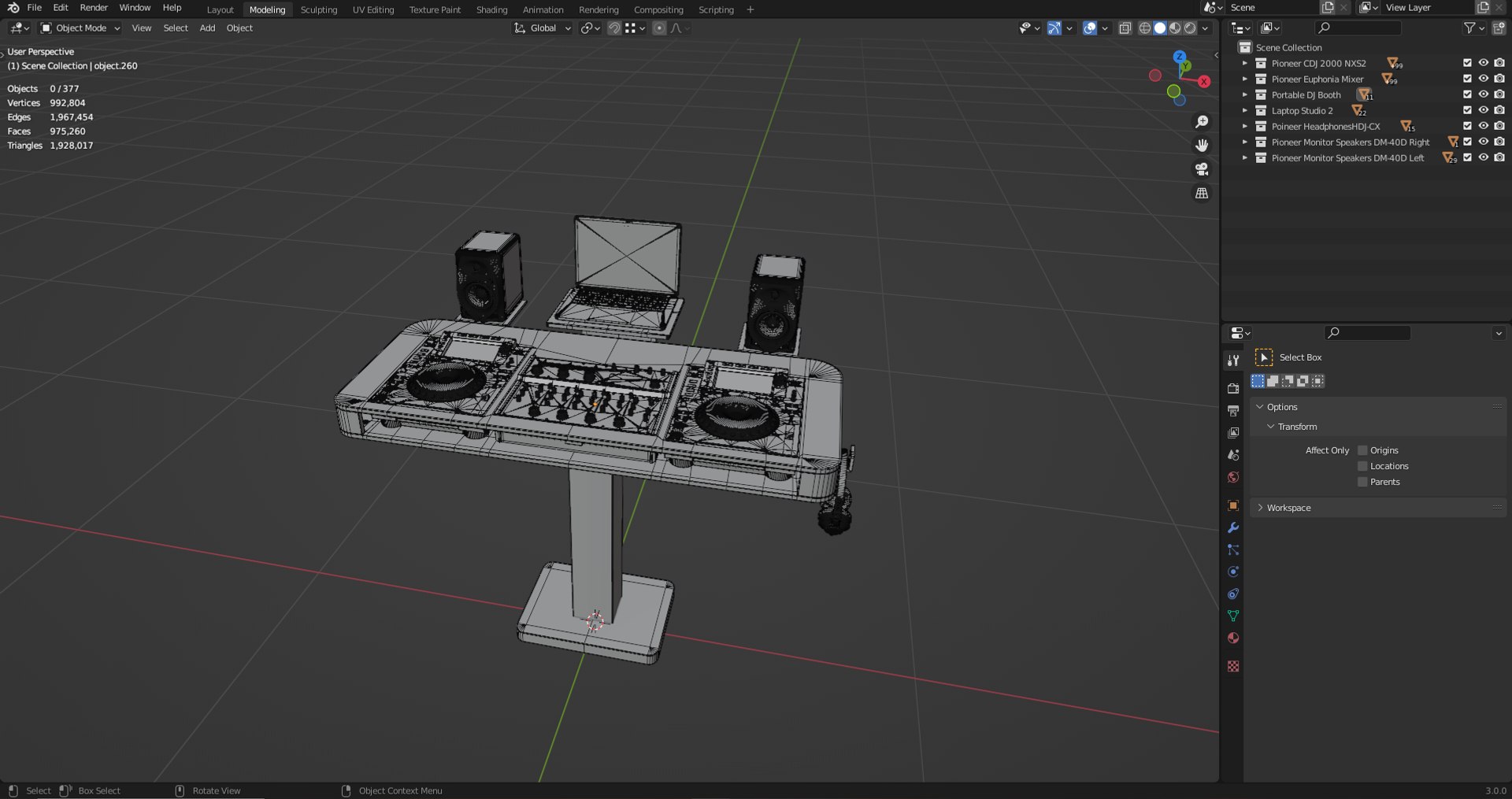Open the Modifier properties wrench icon
This screenshot has height=799, width=1512.
point(1233,527)
